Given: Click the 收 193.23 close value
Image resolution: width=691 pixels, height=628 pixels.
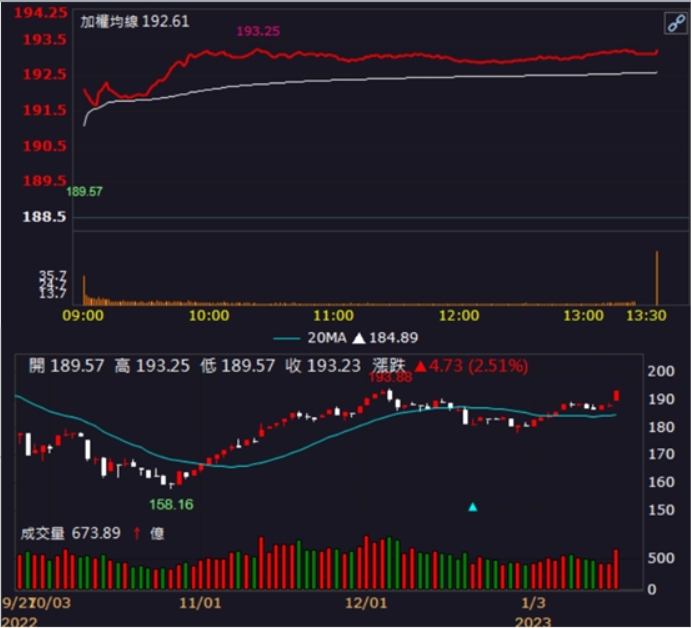Looking at the screenshot, I should [323, 366].
